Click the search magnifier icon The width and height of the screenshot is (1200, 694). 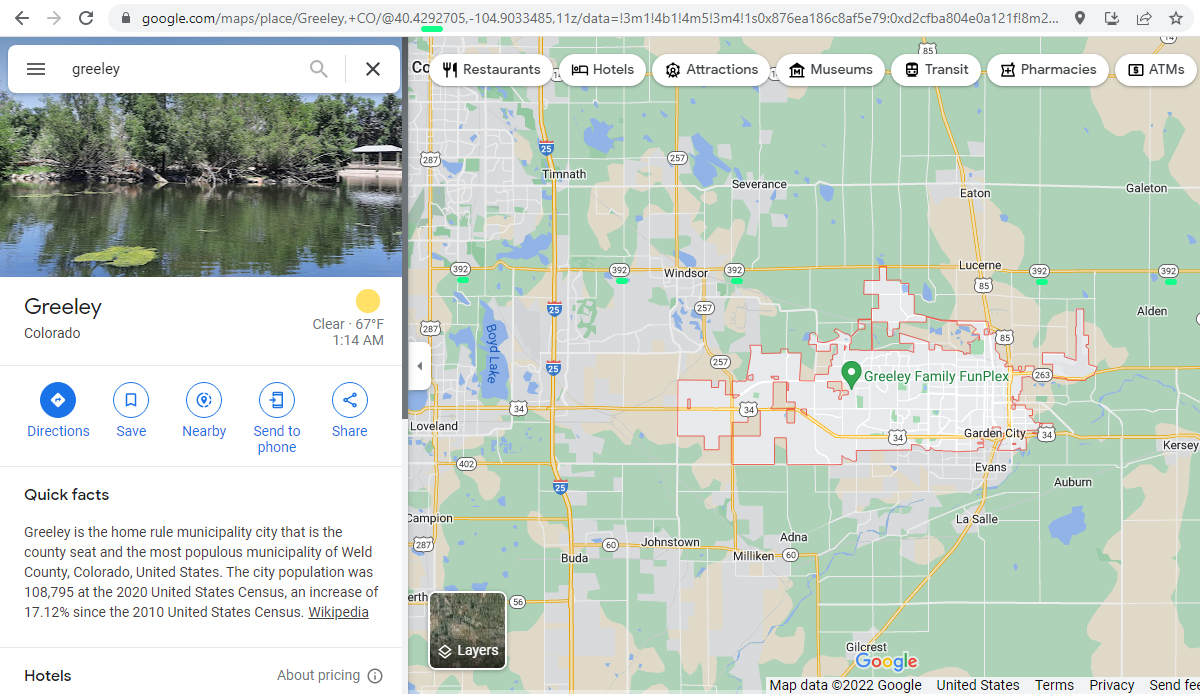318,69
